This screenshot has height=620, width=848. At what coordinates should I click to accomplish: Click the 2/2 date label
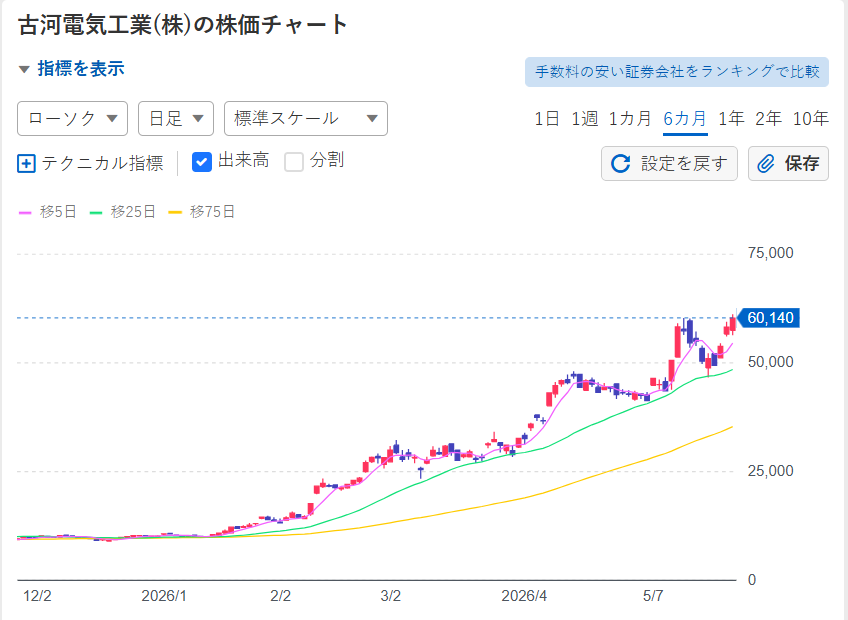[281, 596]
